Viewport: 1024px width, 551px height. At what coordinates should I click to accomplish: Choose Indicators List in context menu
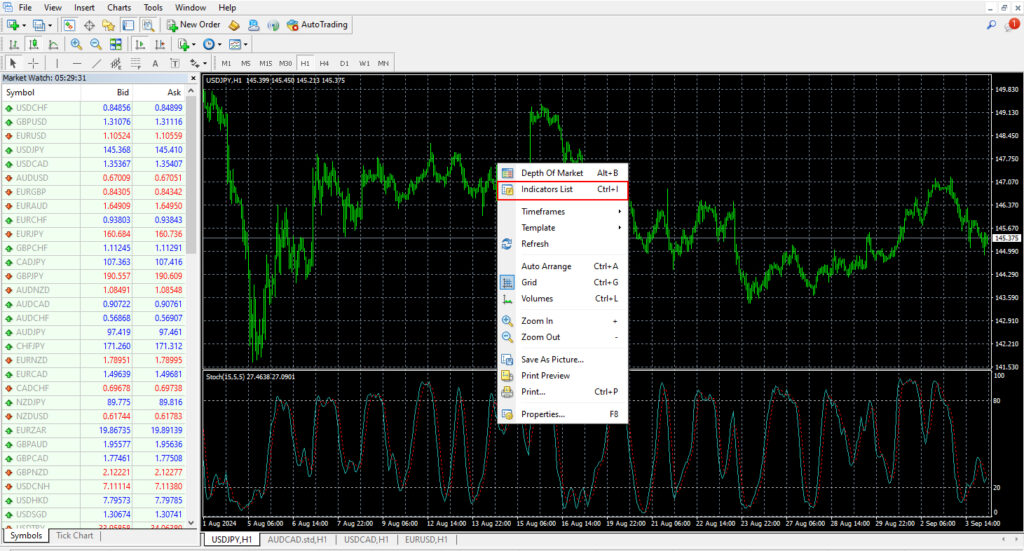pos(562,189)
